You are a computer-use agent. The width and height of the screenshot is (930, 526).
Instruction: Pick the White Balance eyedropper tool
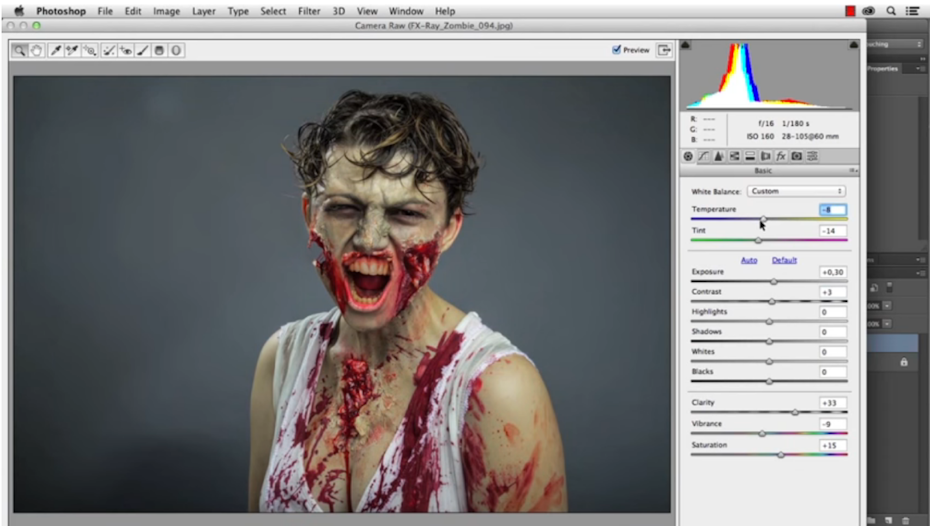pyautogui.click(x=55, y=50)
